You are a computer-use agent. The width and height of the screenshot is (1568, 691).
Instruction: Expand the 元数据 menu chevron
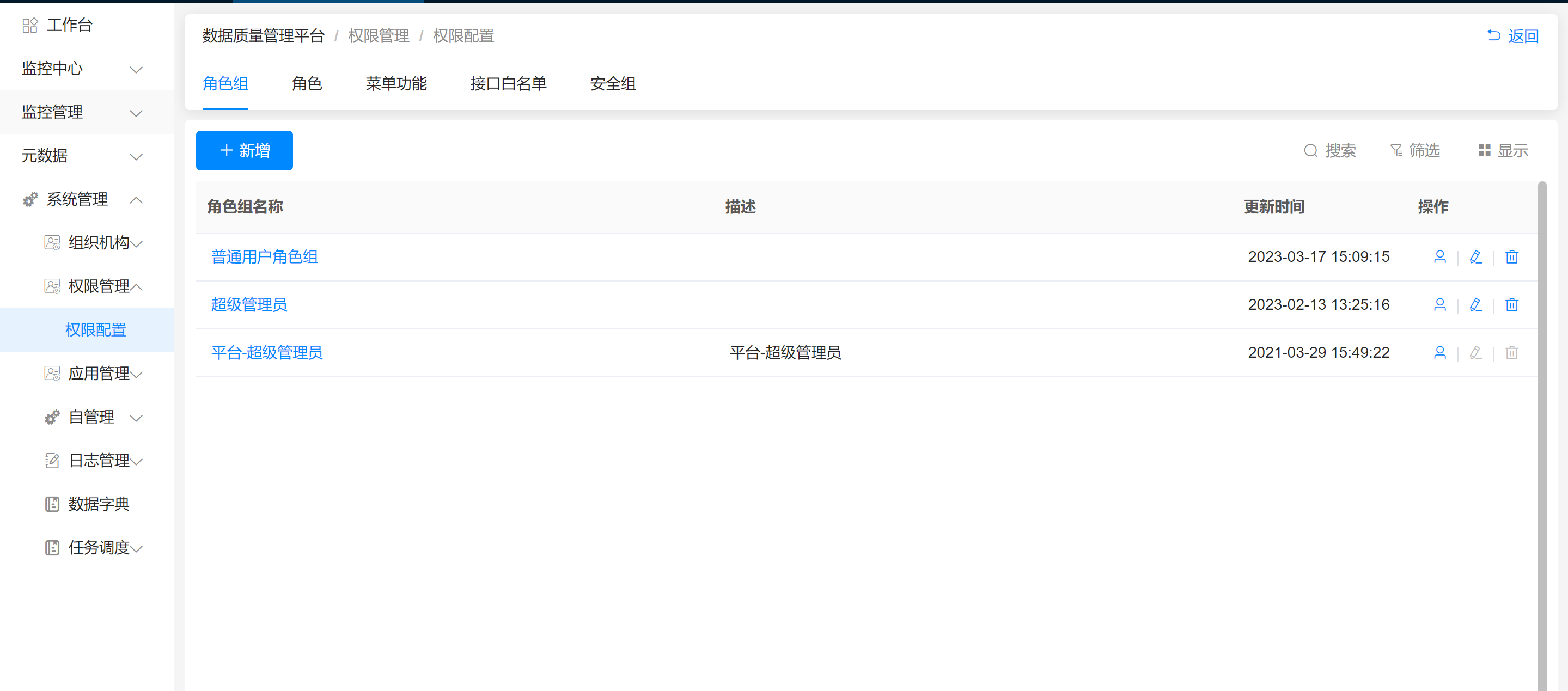pos(136,156)
